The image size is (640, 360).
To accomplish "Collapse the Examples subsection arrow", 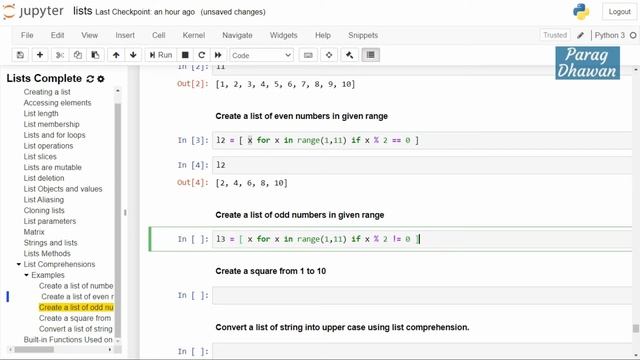I will coord(27,275).
